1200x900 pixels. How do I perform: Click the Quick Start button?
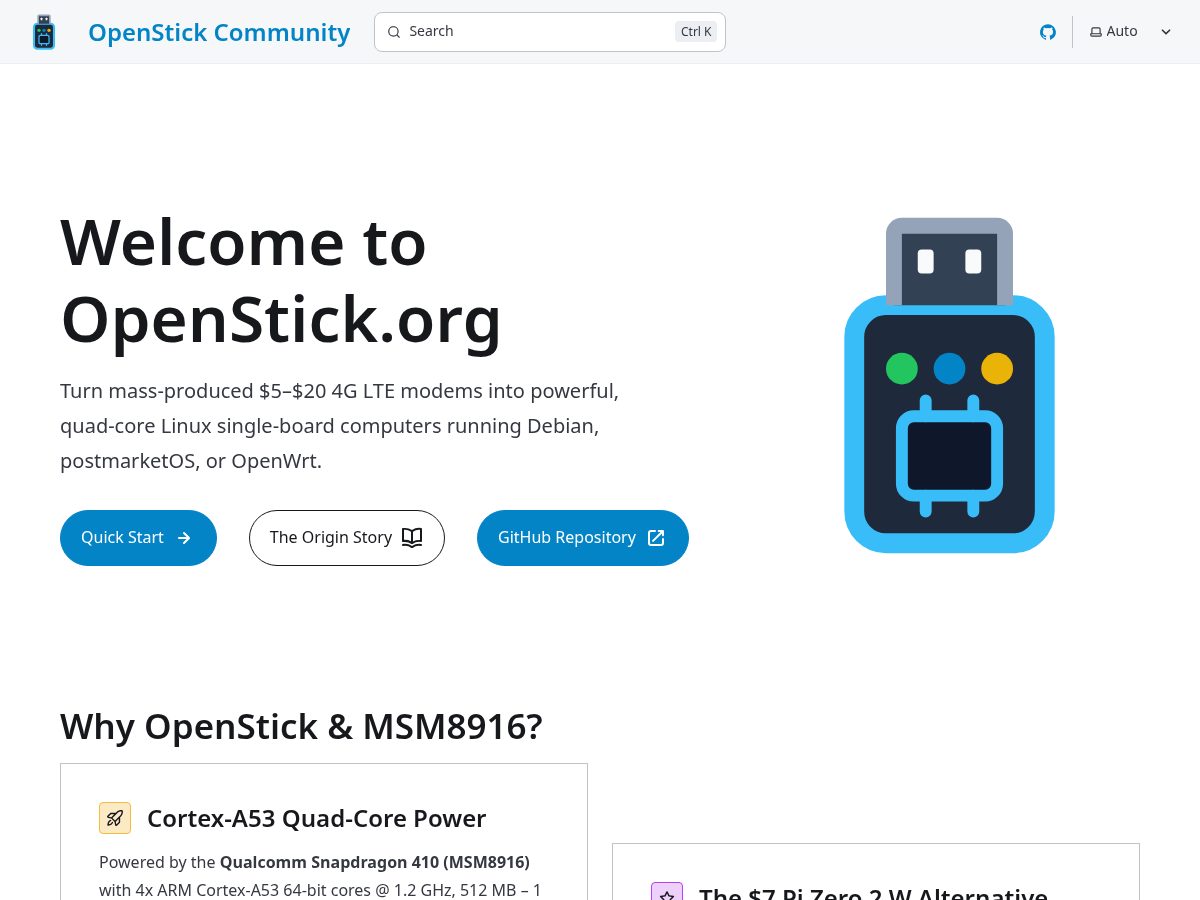(x=138, y=538)
